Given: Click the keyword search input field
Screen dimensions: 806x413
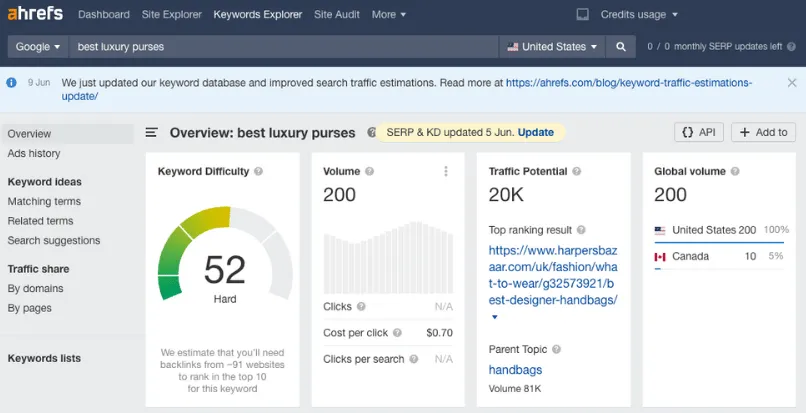Looking at the screenshot, I should pos(284,47).
